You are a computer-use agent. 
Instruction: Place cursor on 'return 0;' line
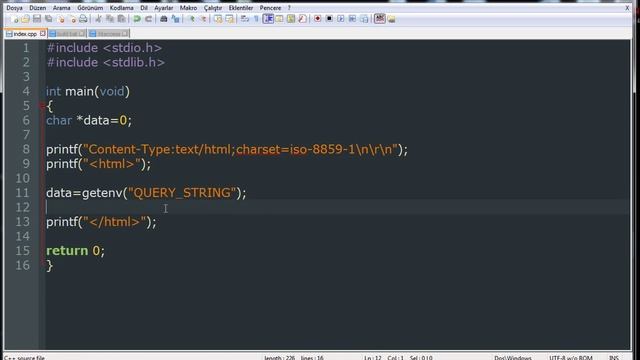(75, 251)
